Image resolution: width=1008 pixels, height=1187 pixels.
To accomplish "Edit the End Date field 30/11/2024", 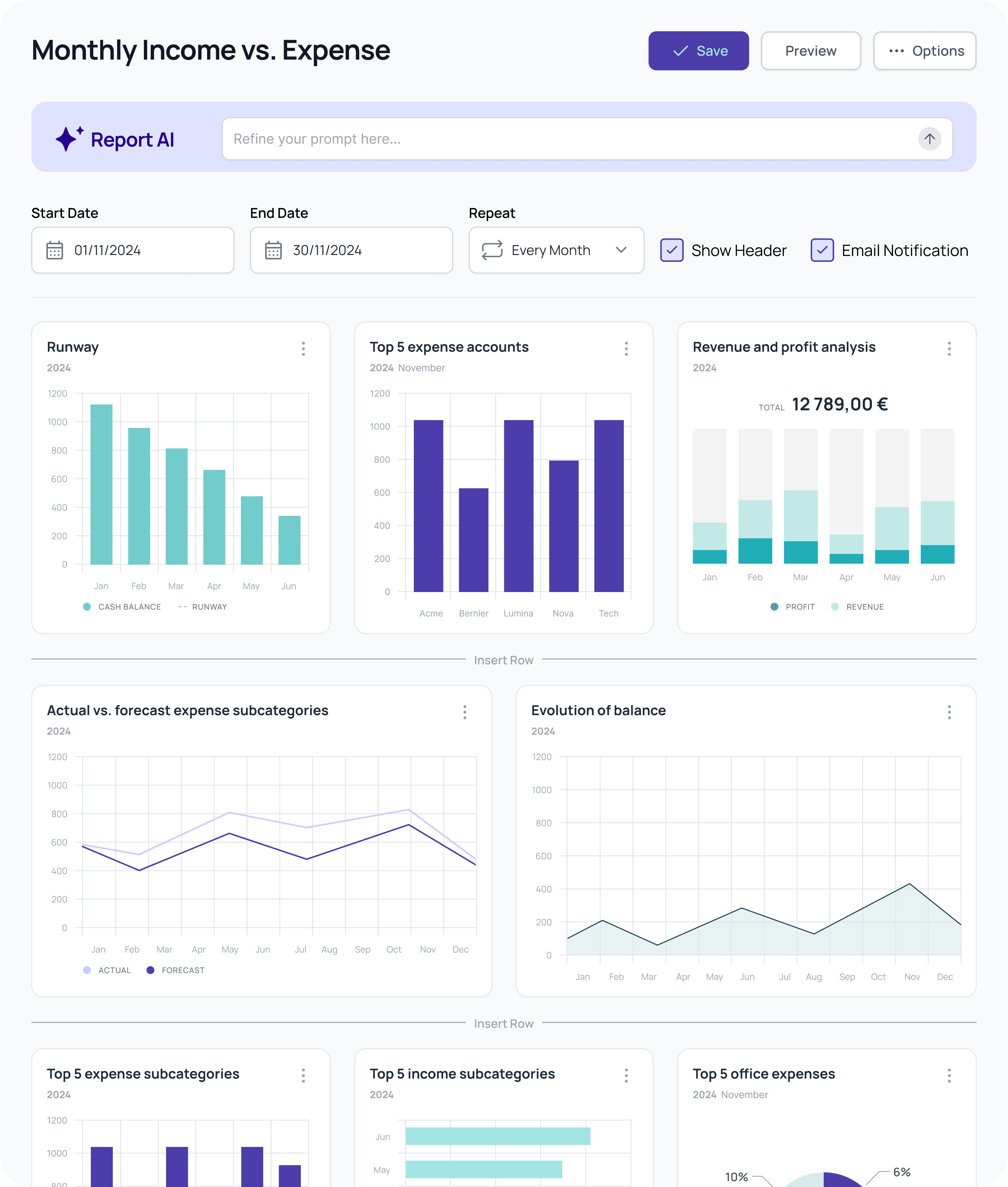I will click(351, 250).
